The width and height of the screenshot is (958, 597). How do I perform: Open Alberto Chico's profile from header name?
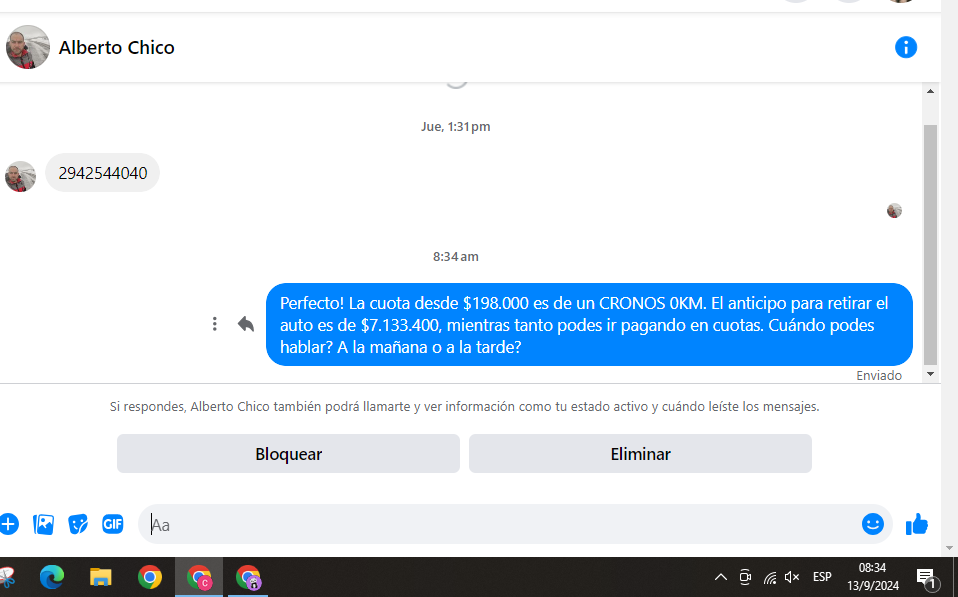point(116,47)
